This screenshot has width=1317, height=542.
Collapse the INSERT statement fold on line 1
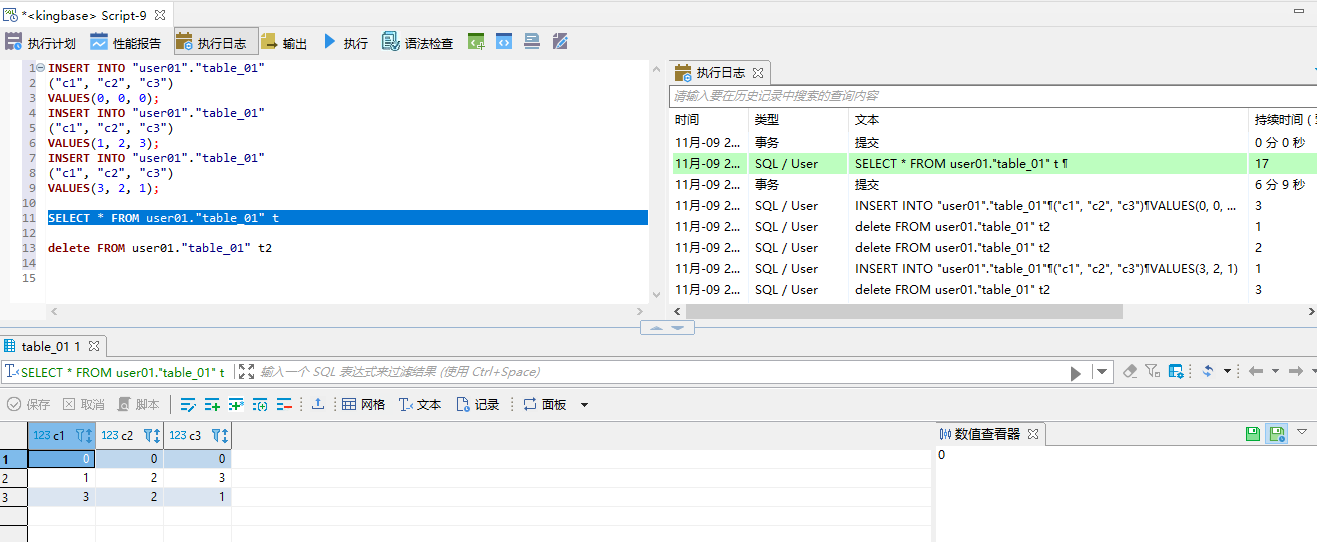40,68
